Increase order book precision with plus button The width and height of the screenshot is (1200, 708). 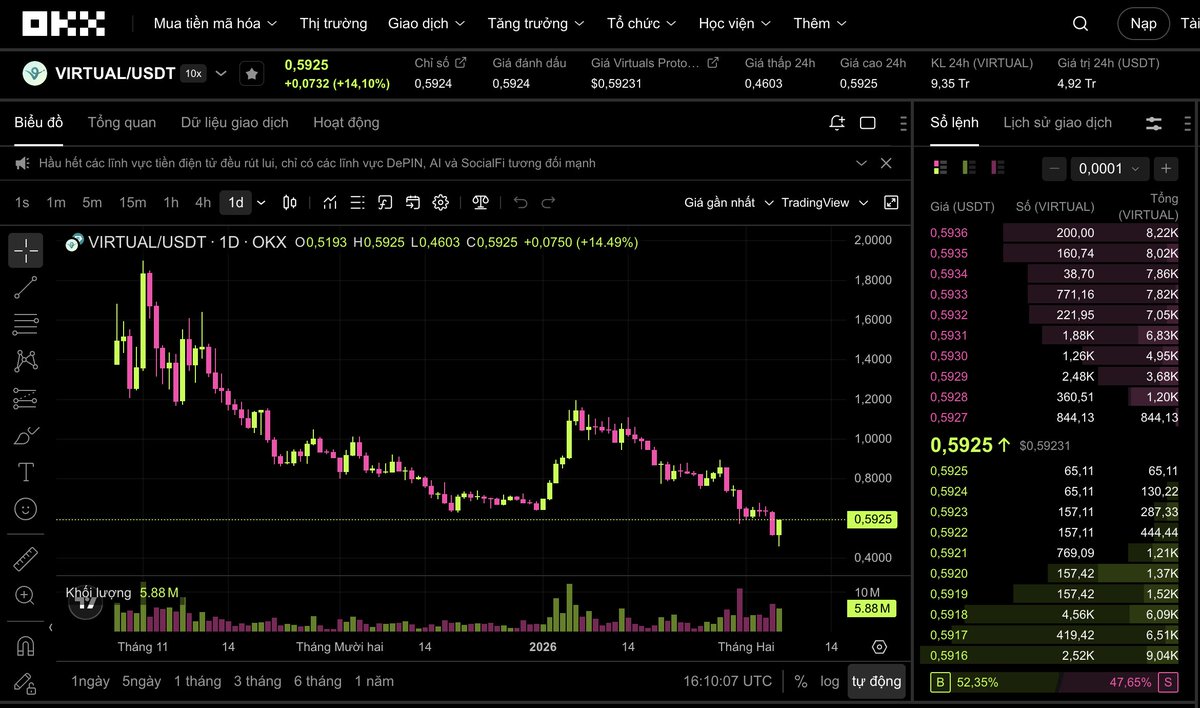coord(1166,169)
